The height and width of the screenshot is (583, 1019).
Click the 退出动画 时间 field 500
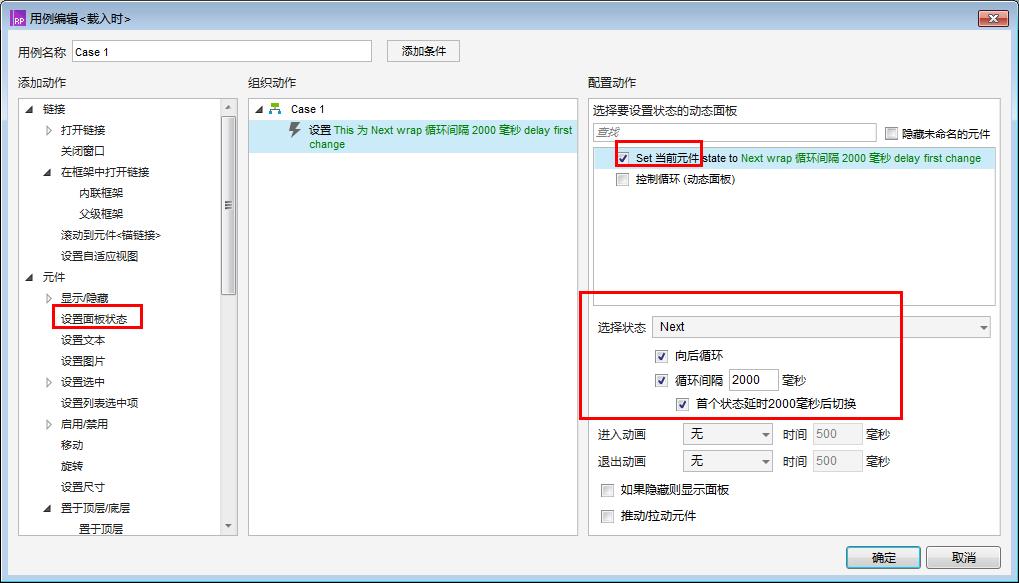click(x=837, y=461)
